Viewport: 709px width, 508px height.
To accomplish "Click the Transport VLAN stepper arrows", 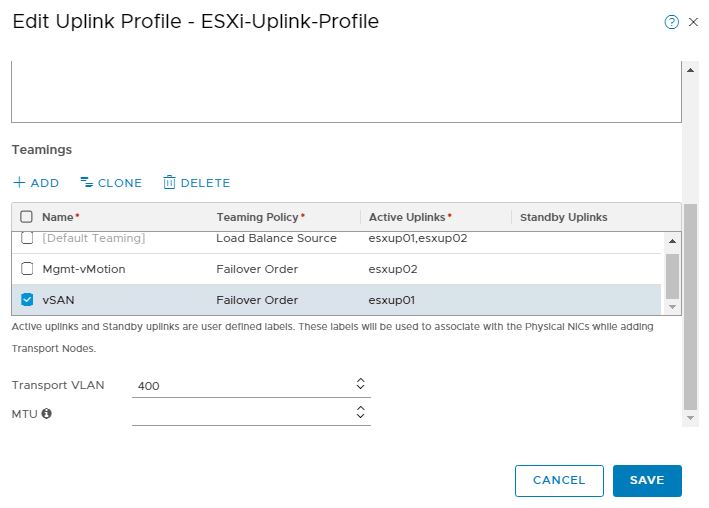I will pos(360,384).
